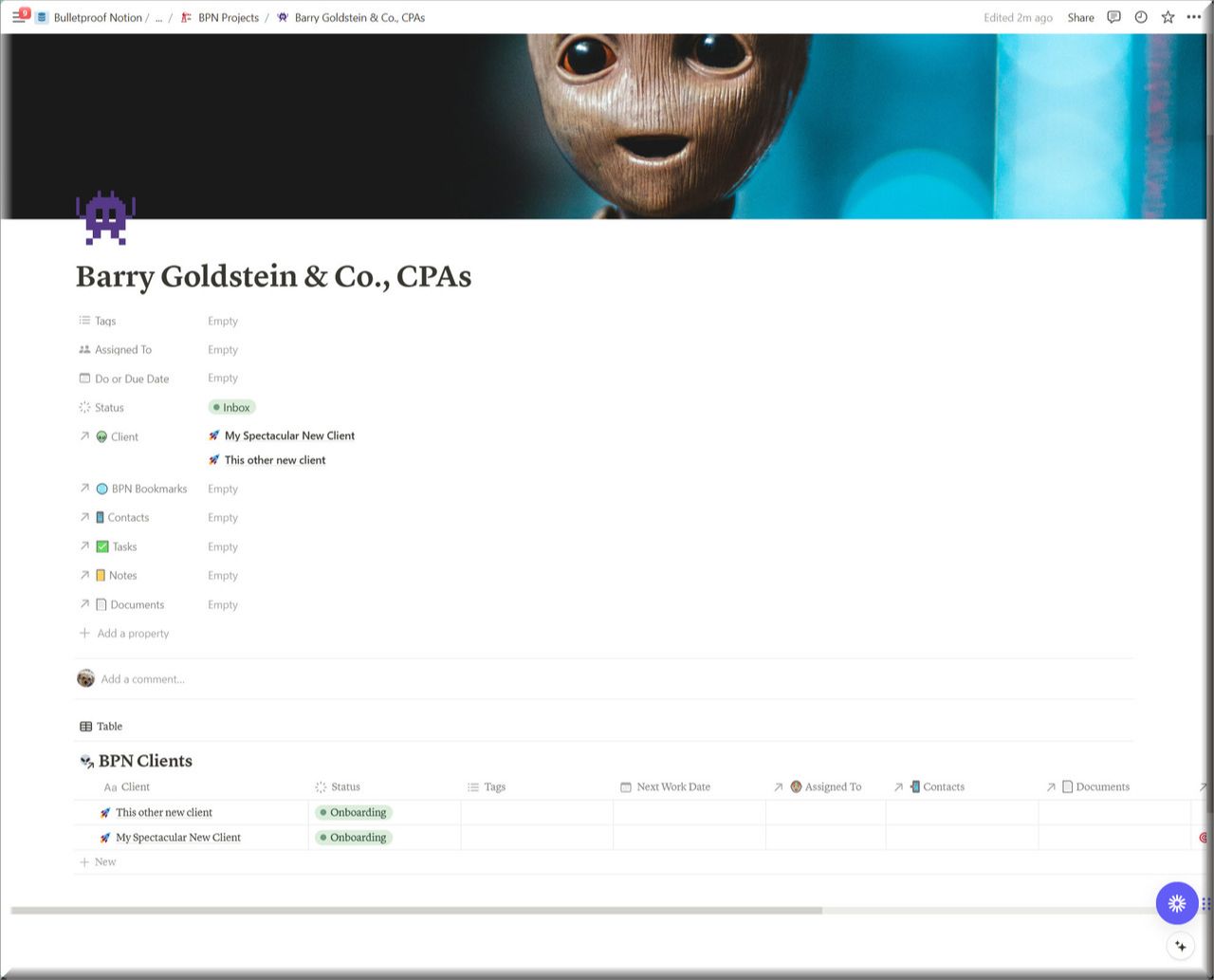Screen dimensions: 1214x980
Task: Open the round purple Notion AI button
Action: pyautogui.click(x=1177, y=903)
